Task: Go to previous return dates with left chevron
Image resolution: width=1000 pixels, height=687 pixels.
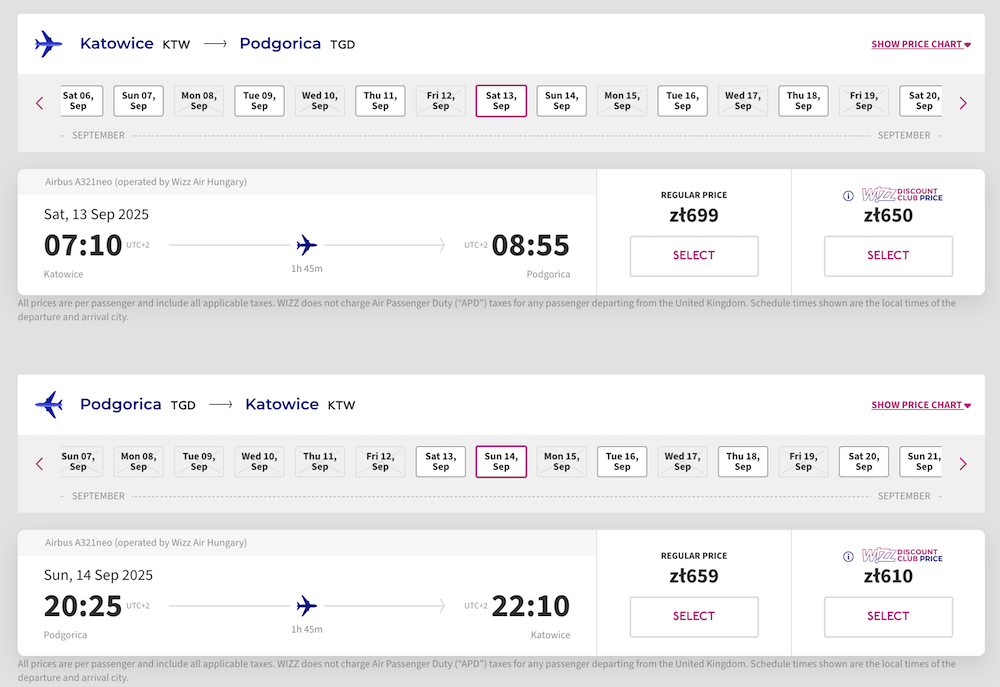Action: 40,464
